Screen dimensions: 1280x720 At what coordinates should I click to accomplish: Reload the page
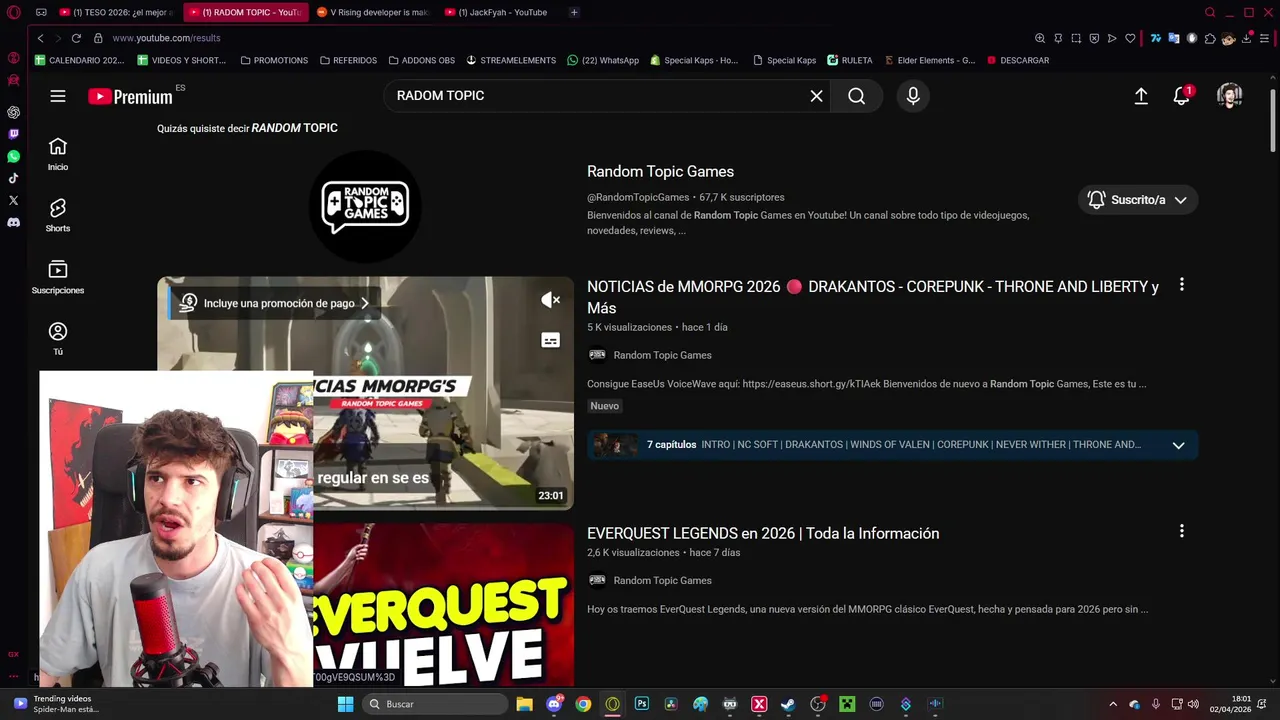(76, 38)
